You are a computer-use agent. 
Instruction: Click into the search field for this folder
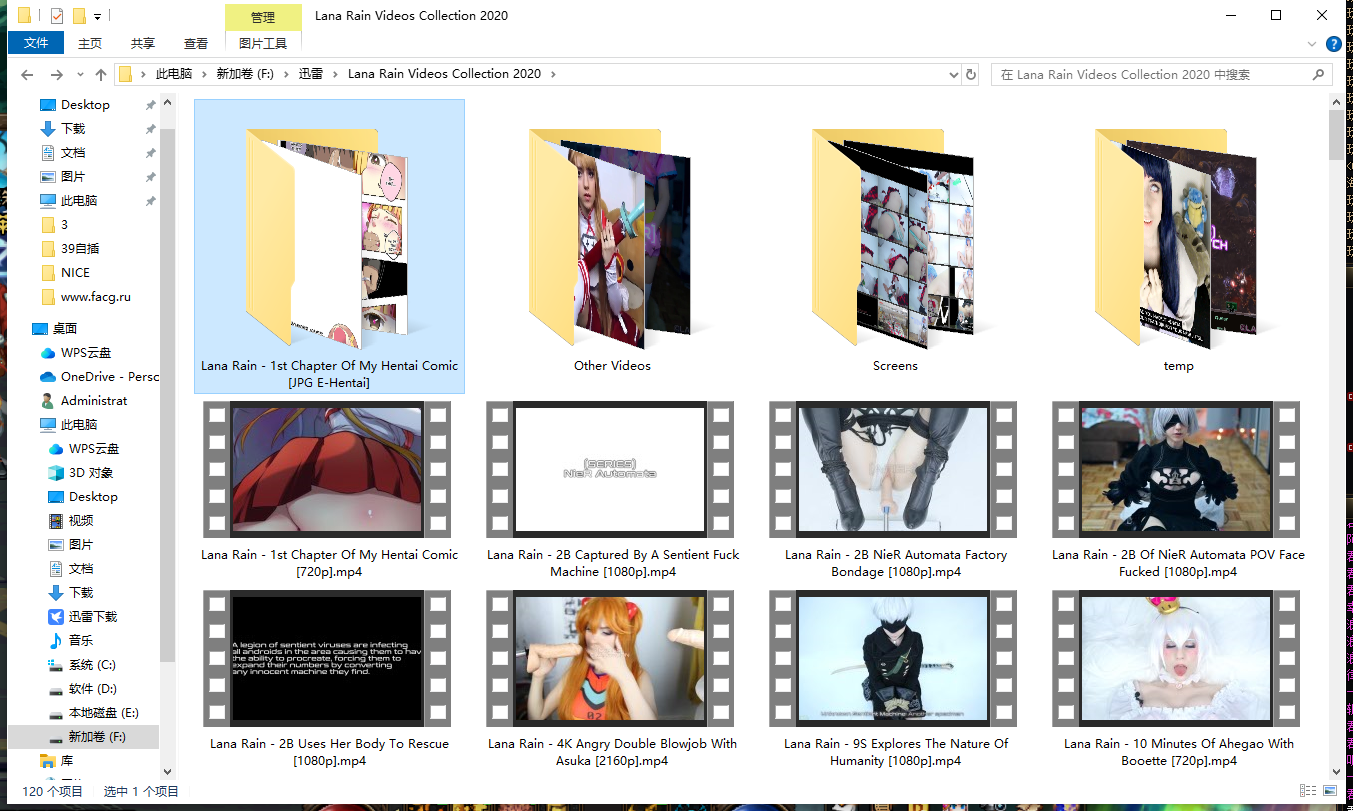[1150, 74]
